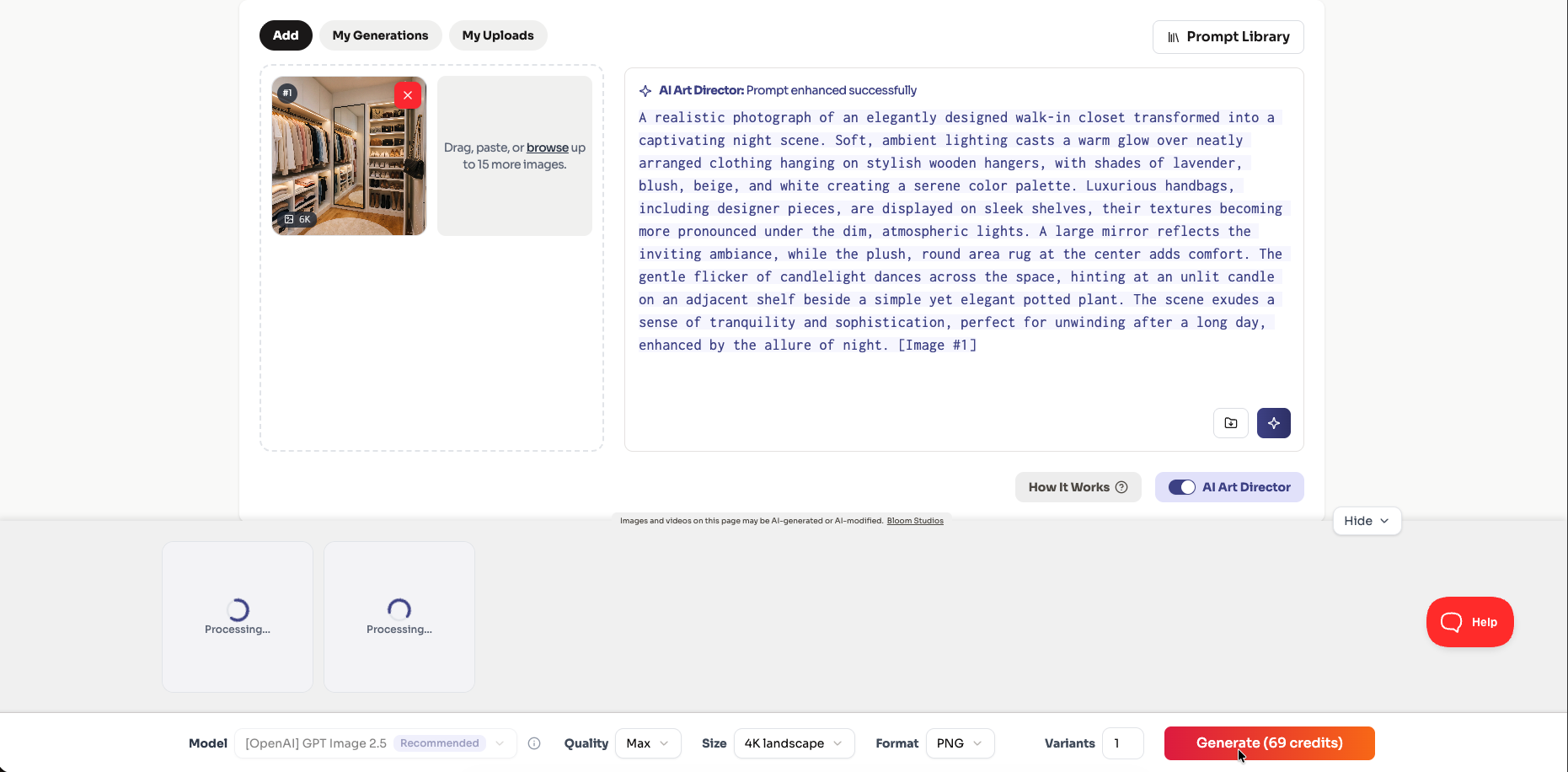Screen dimensions: 1568x772
Task: Click the Recommended badge in Model selector
Action: [439, 743]
